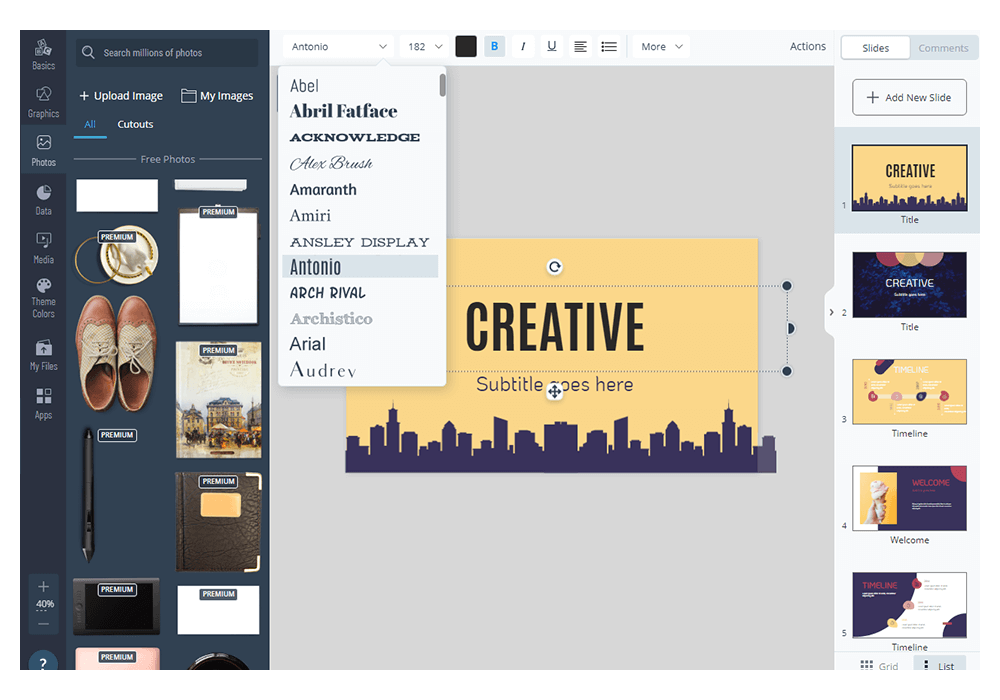This screenshot has height=700, width=1000.
Task: Switch to the Comments tab
Action: [x=943, y=48]
